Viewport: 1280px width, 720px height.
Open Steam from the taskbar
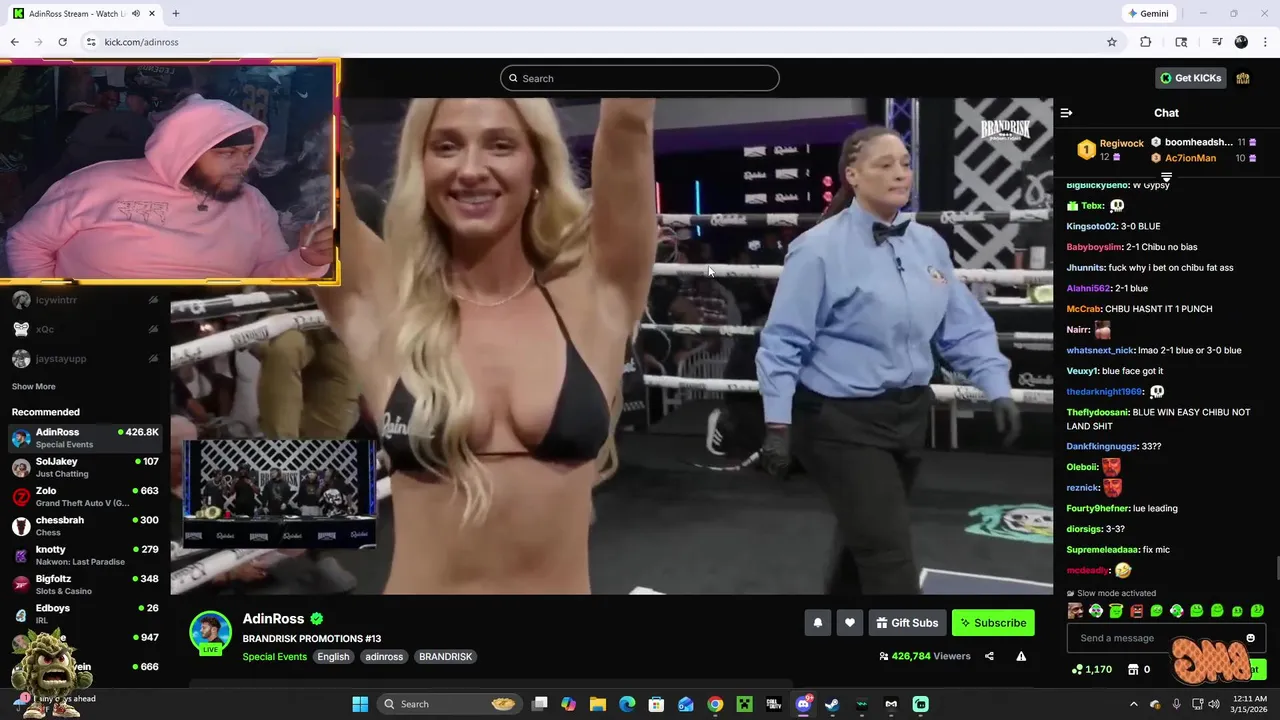coord(832,704)
